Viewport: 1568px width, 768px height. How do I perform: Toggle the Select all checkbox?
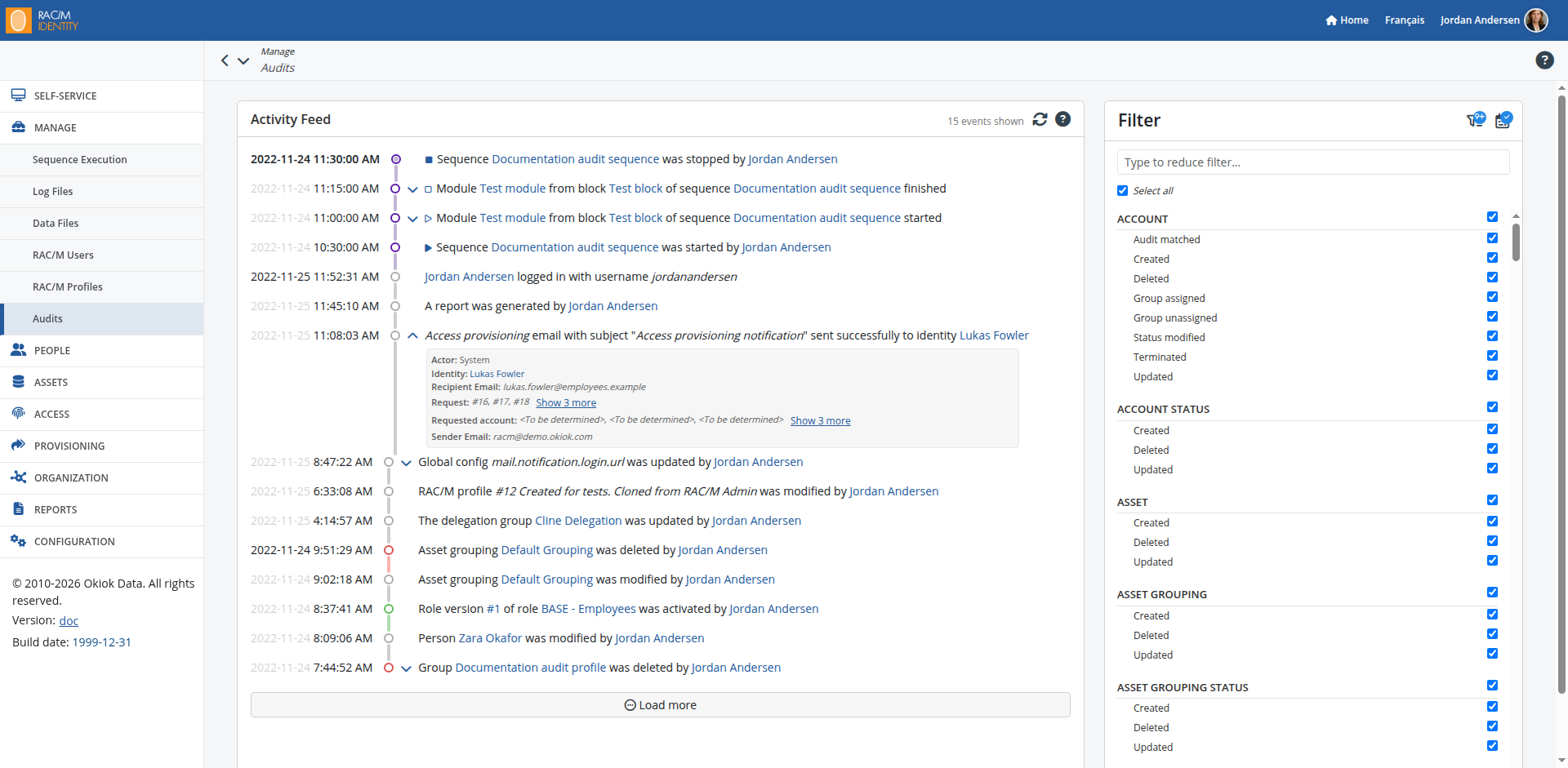(1122, 190)
